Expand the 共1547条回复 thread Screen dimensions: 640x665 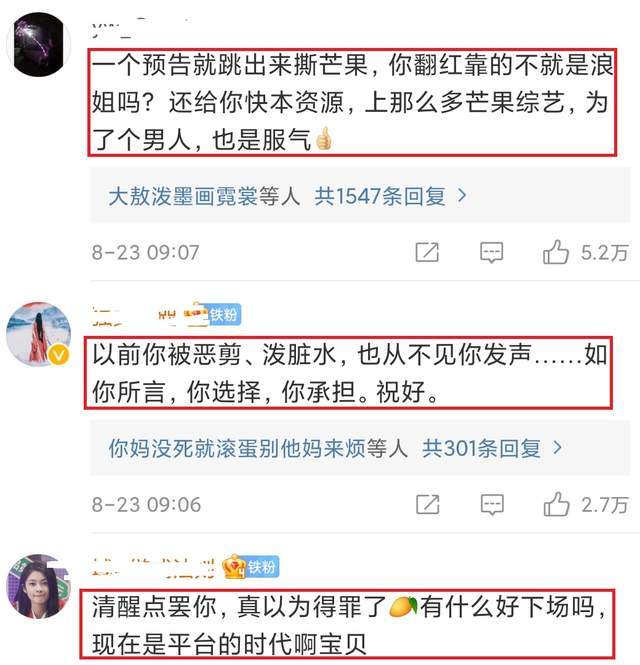tap(380, 196)
